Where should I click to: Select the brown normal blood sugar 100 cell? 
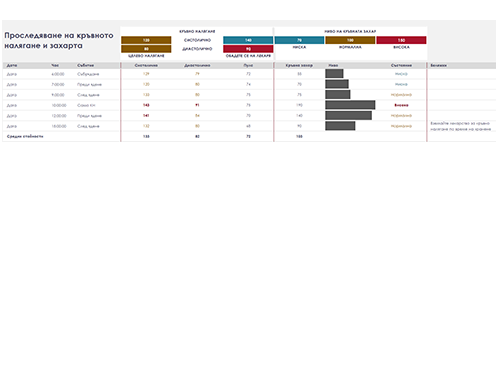[x=350, y=40]
